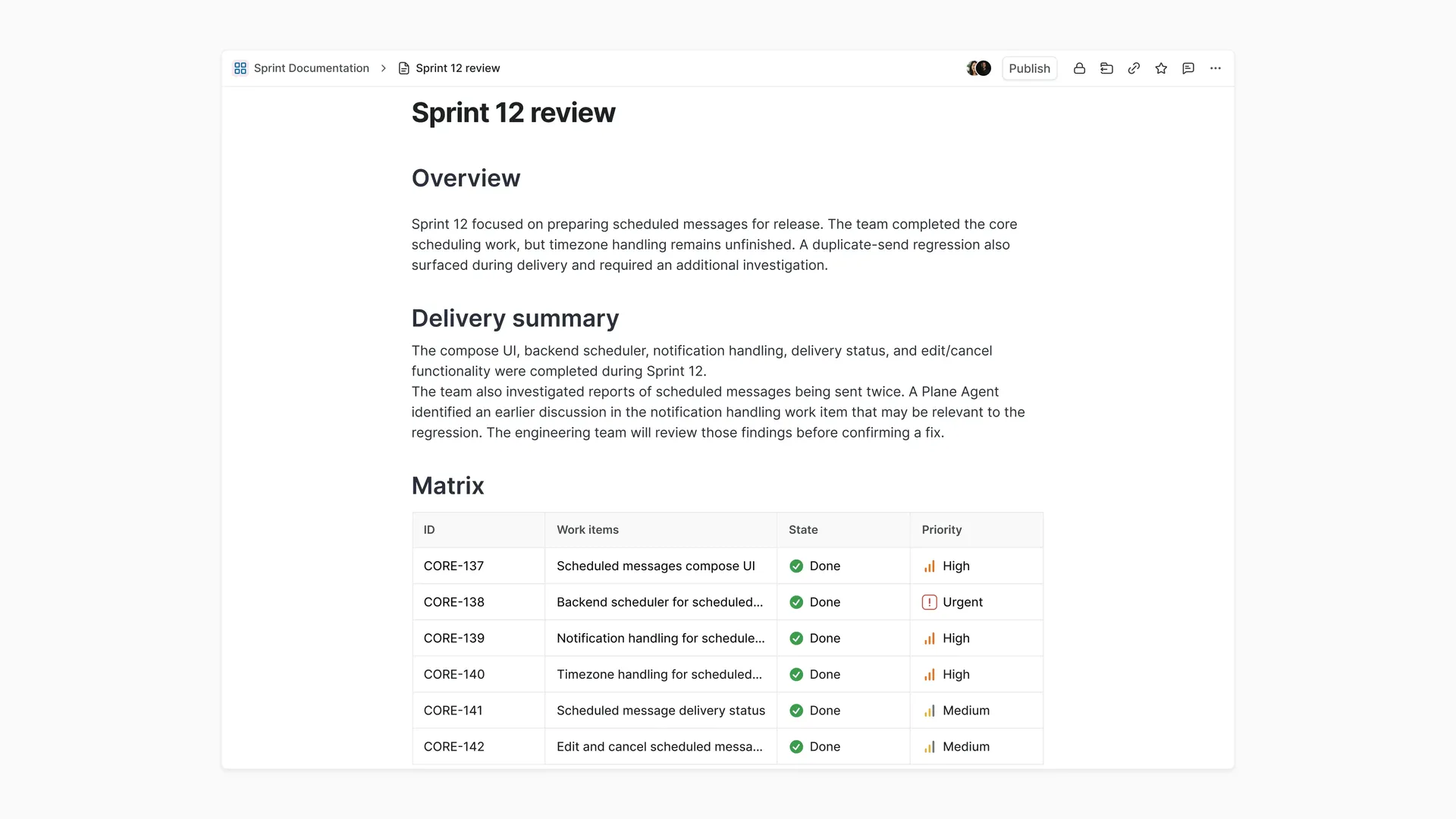Click the Overview heading
Image resolution: width=1456 pixels, height=819 pixels.
coord(466,178)
